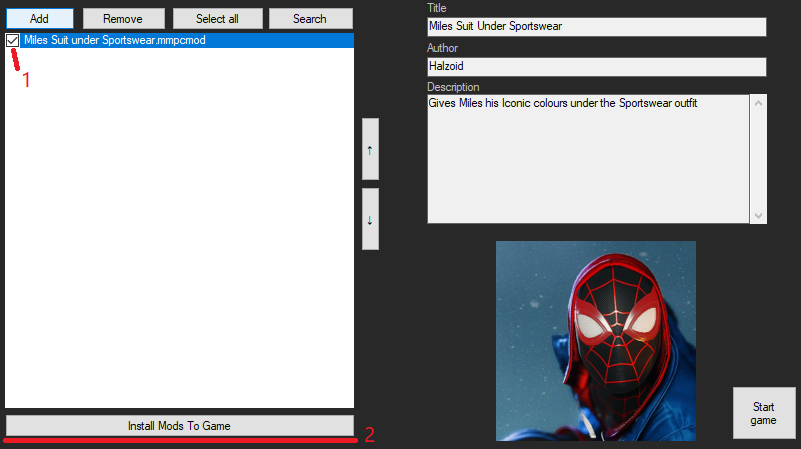Move mod up with the up arrow button
This screenshot has width=801, height=449.
[370, 149]
